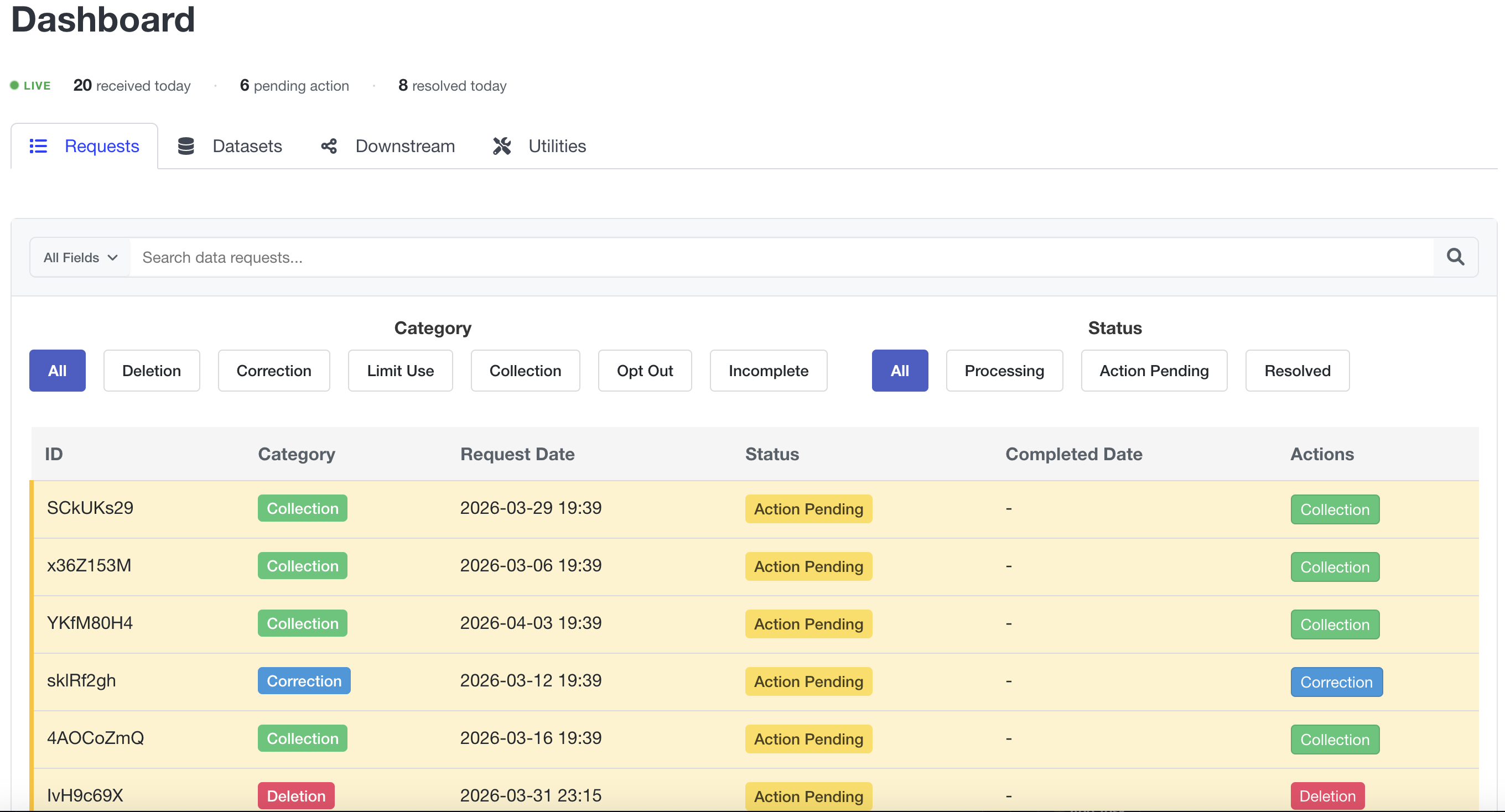Select the Incomplete category filter
The image size is (1505, 812).
pyautogui.click(x=767, y=371)
